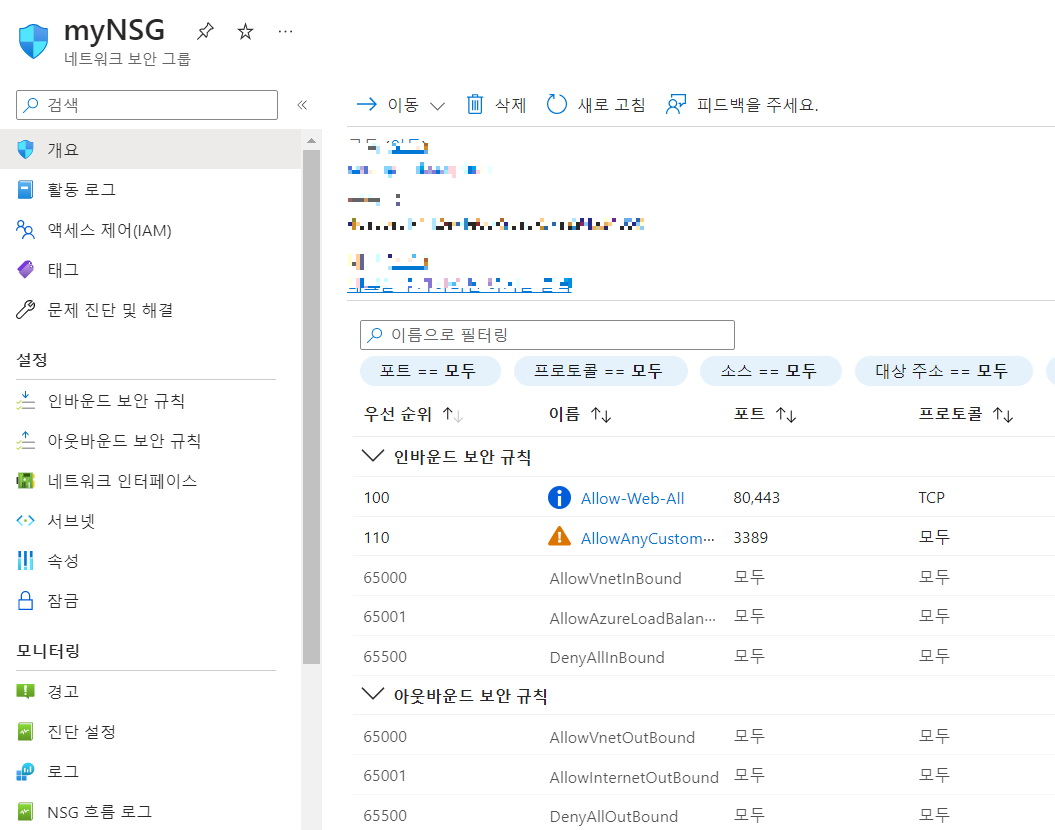Open 잠금 lock icon in sidebar

pyautogui.click(x=26, y=601)
